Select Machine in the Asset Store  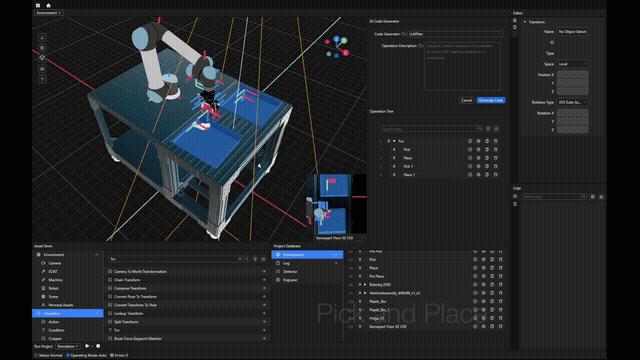pos(55,280)
